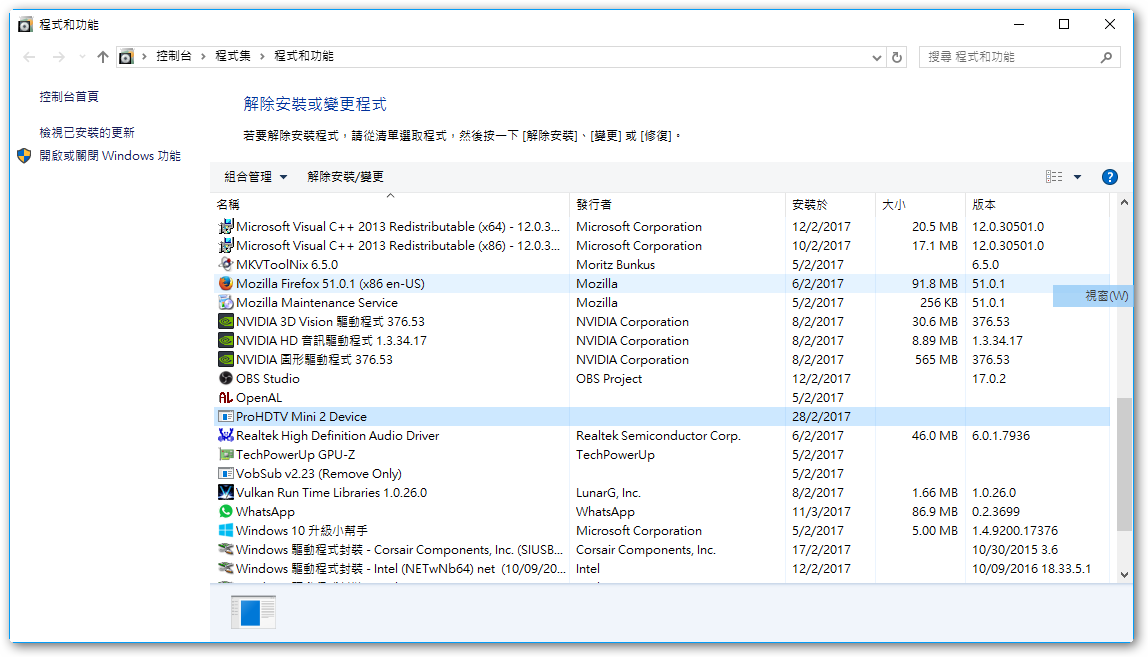Go up one level with up arrow
This screenshot has height=657, width=1148.
[x=102, y=56]
